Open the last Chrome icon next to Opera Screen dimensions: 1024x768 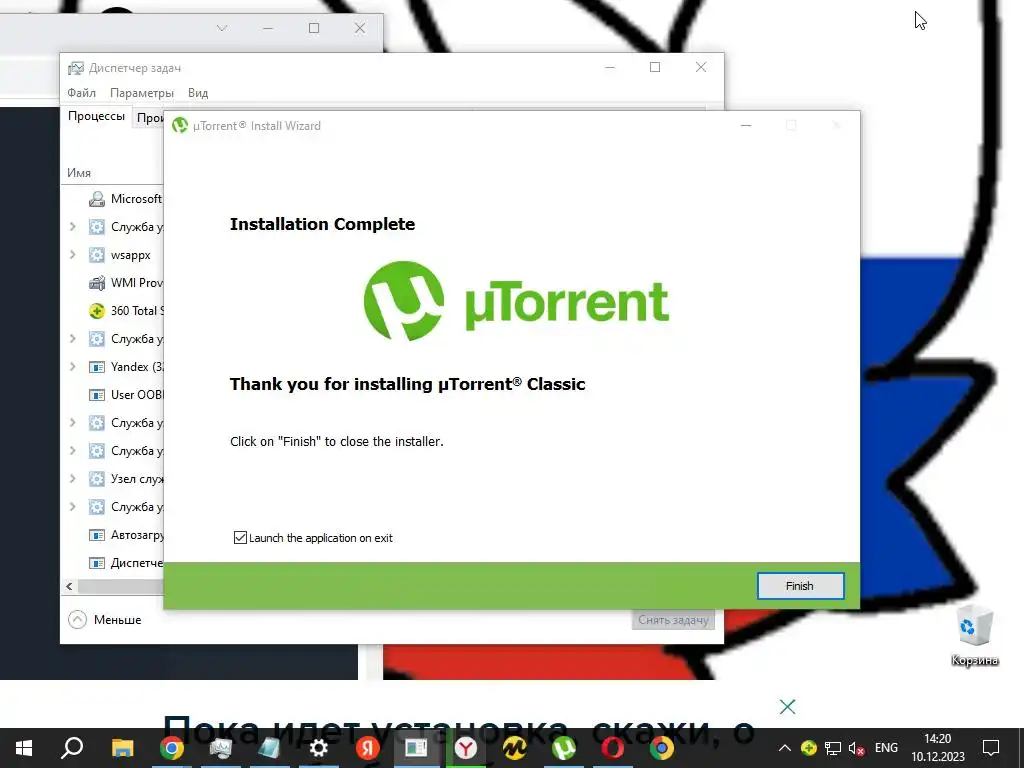[662, 748]
